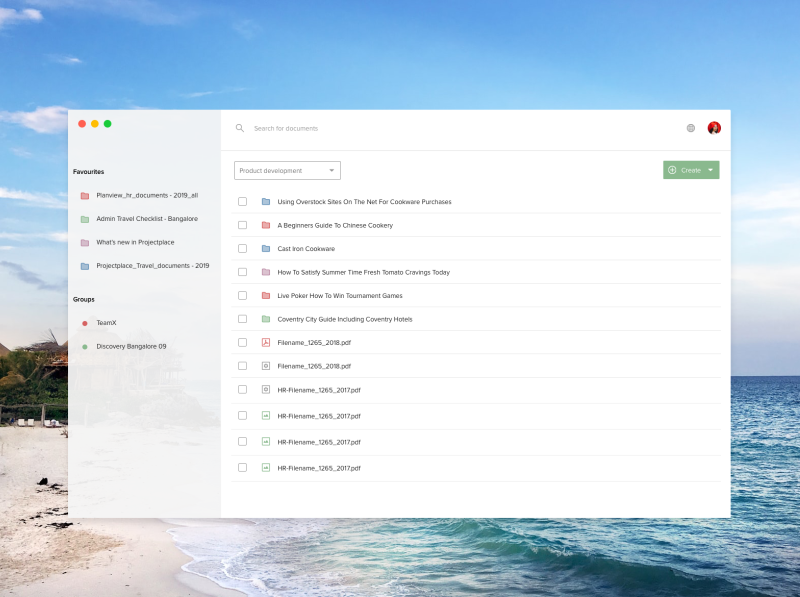The image size is (800, 597).
Task: Open the Product development dropdown chevron
Action: (332, 170)
